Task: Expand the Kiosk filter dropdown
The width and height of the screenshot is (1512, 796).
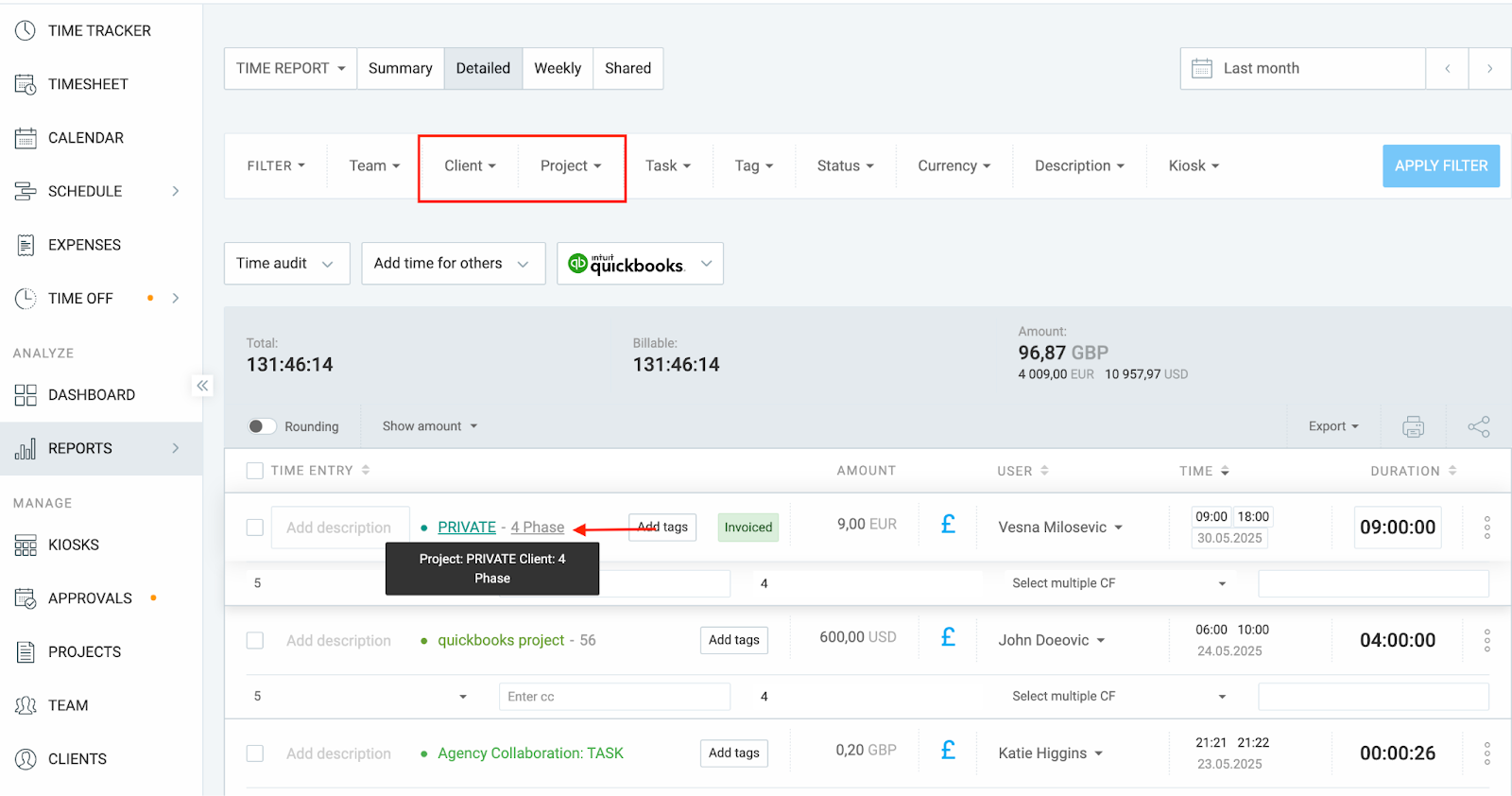Action: pos(1194,165)
